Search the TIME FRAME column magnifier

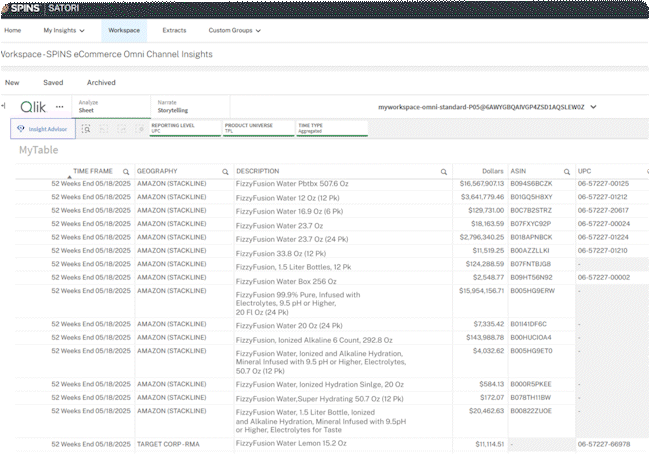pos(126,172)
